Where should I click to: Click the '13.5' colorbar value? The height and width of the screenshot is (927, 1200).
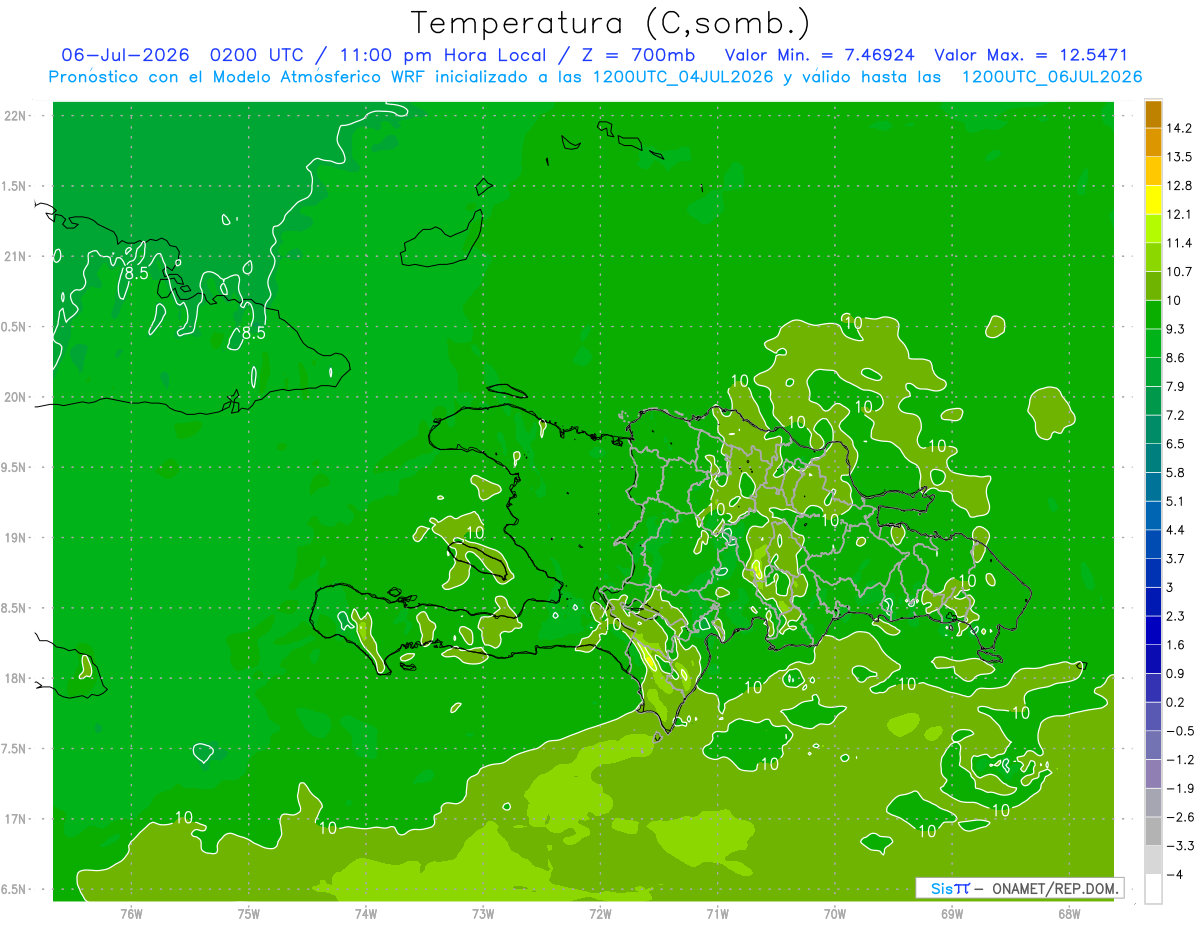tap(1178, 157)
